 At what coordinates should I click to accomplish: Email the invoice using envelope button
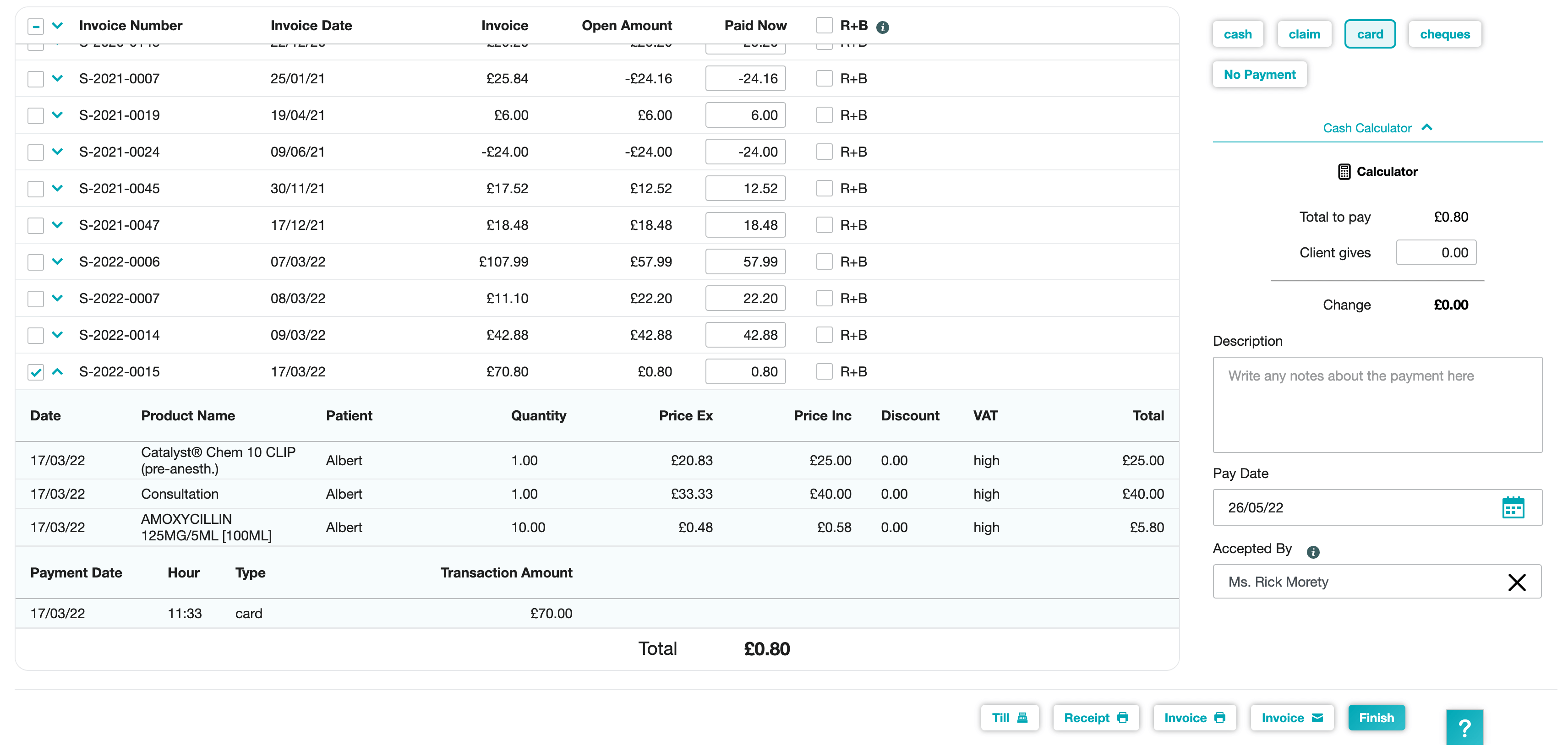(1291, 718)
